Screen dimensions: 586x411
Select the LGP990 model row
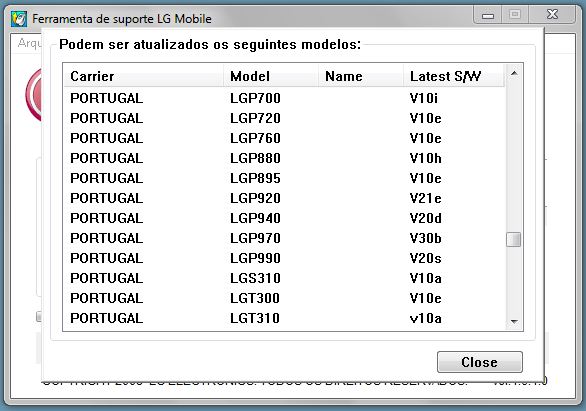coord(284,258)
